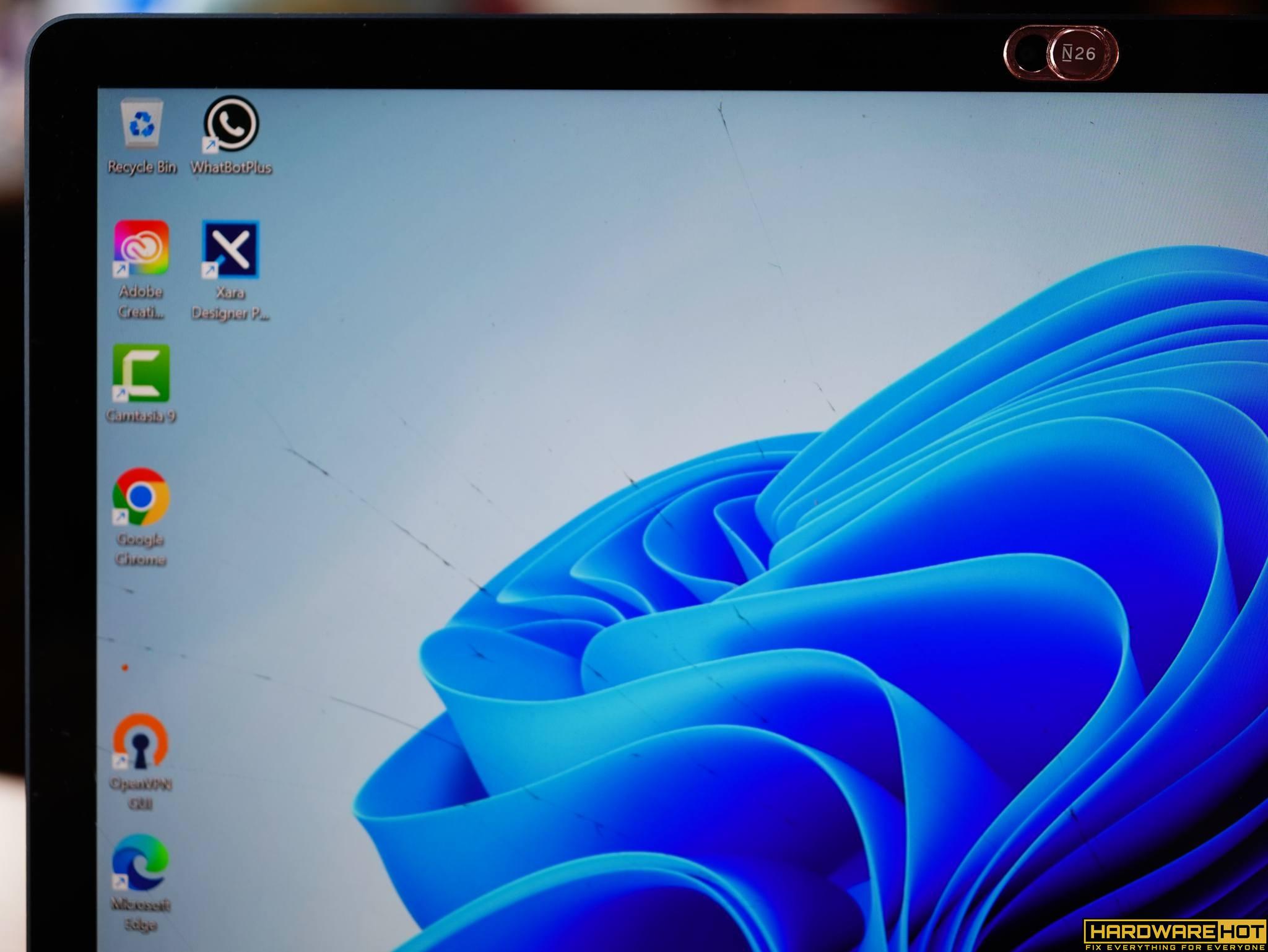This screenshot has height=952, width=1268.
Task: Click the shortcut arrow overlay on WhatBotPlus
Action: click(210, 145)
